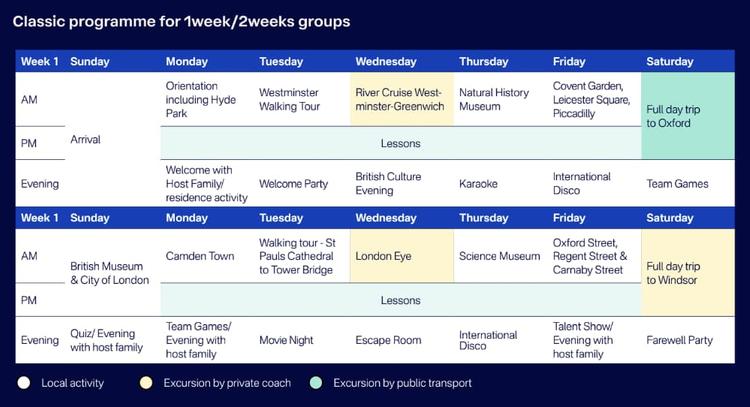This screenshot has width=750, height=407.
Task: Click the Classic programme title text
Action: (x=181, y=20)
